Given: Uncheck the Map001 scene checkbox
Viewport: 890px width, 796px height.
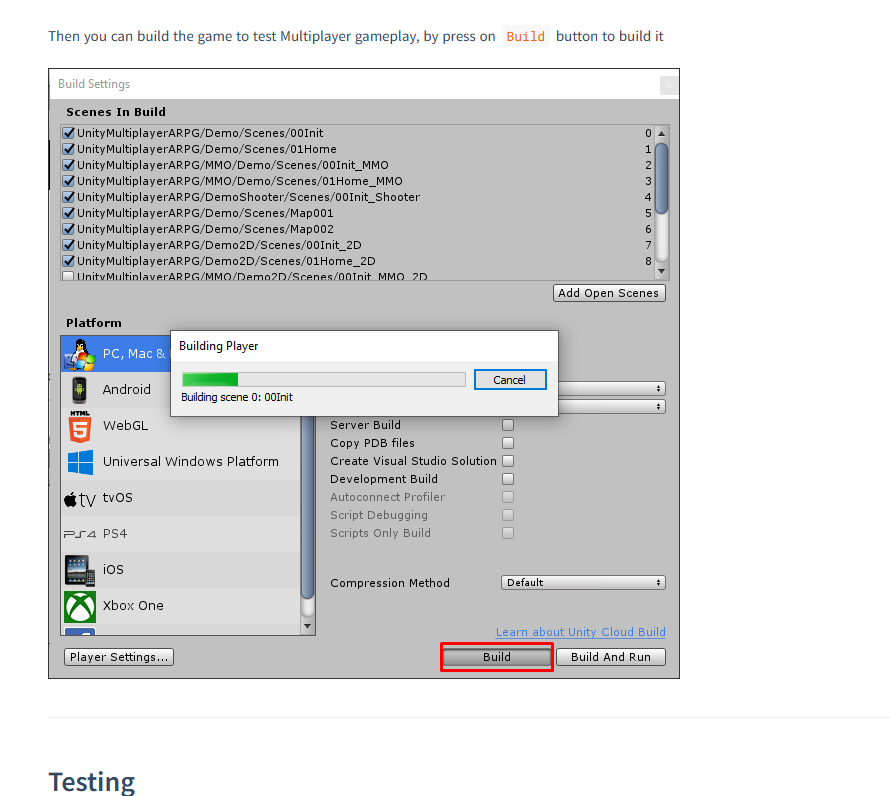Looking at the screenshot, I should click(69, 213).
